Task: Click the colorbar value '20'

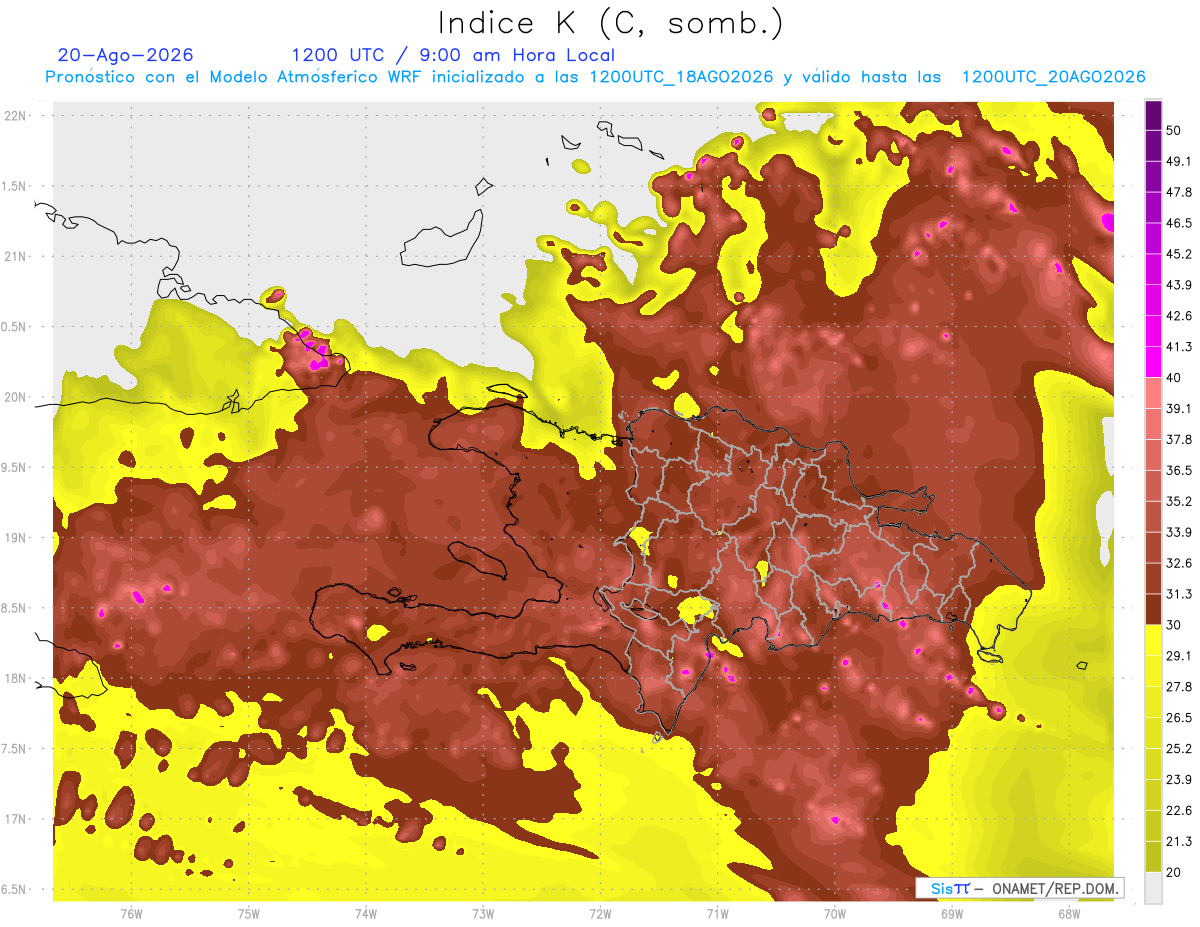Action: click(x=1174, y=872)
